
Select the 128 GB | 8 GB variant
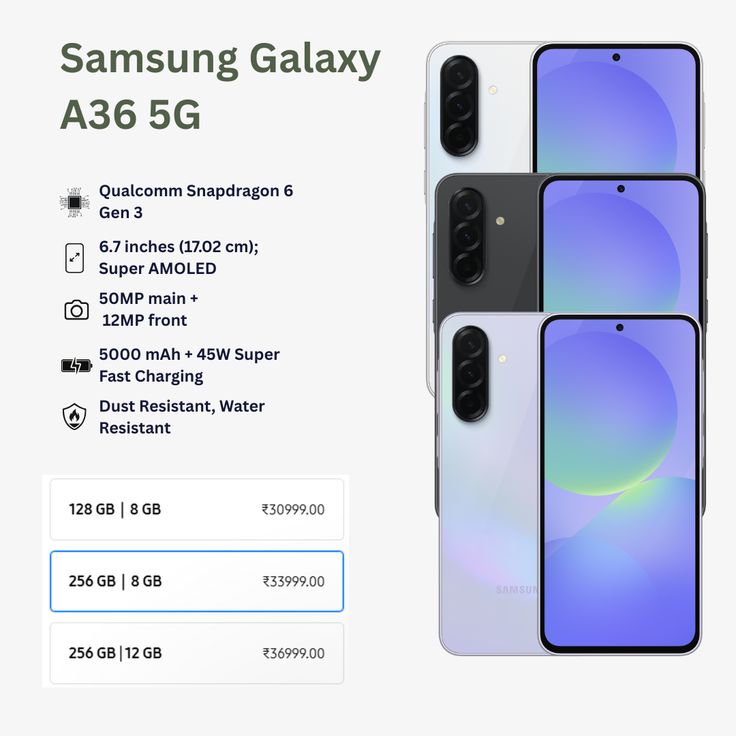[x=197, y=509]
